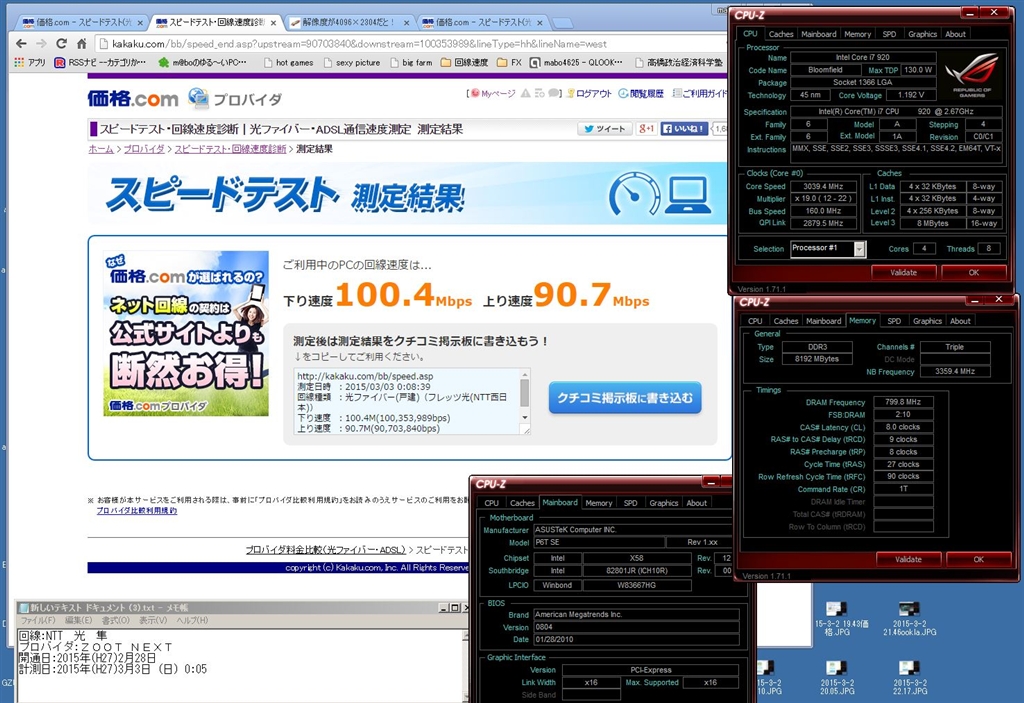The width and height of the screenshot is (1024, 703).
Task: Open Memory tab in CPU-Z Mainboard window
Action: [598, 503]
